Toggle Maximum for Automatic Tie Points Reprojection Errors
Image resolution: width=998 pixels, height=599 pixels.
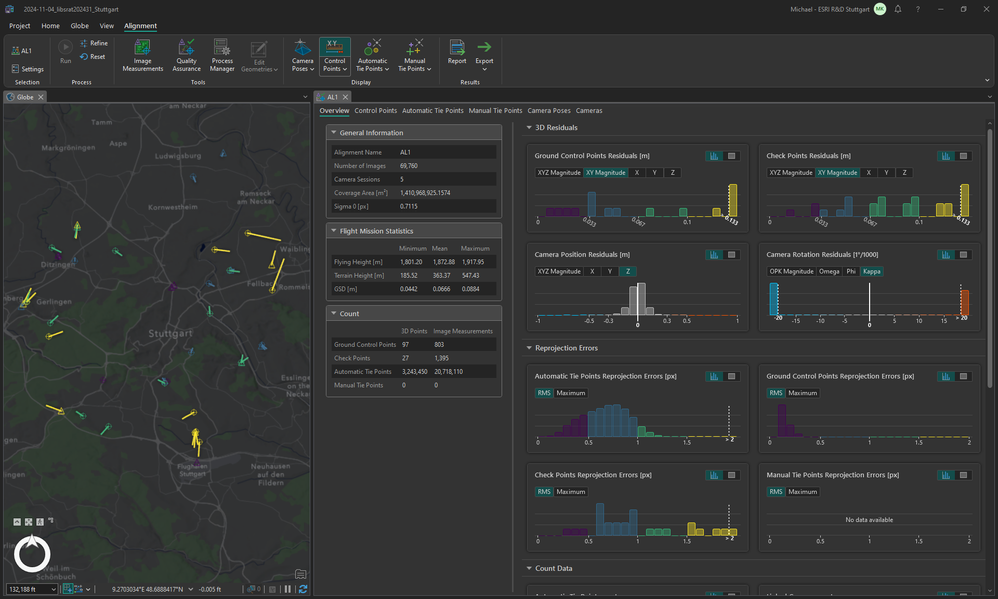click(570, 393)
